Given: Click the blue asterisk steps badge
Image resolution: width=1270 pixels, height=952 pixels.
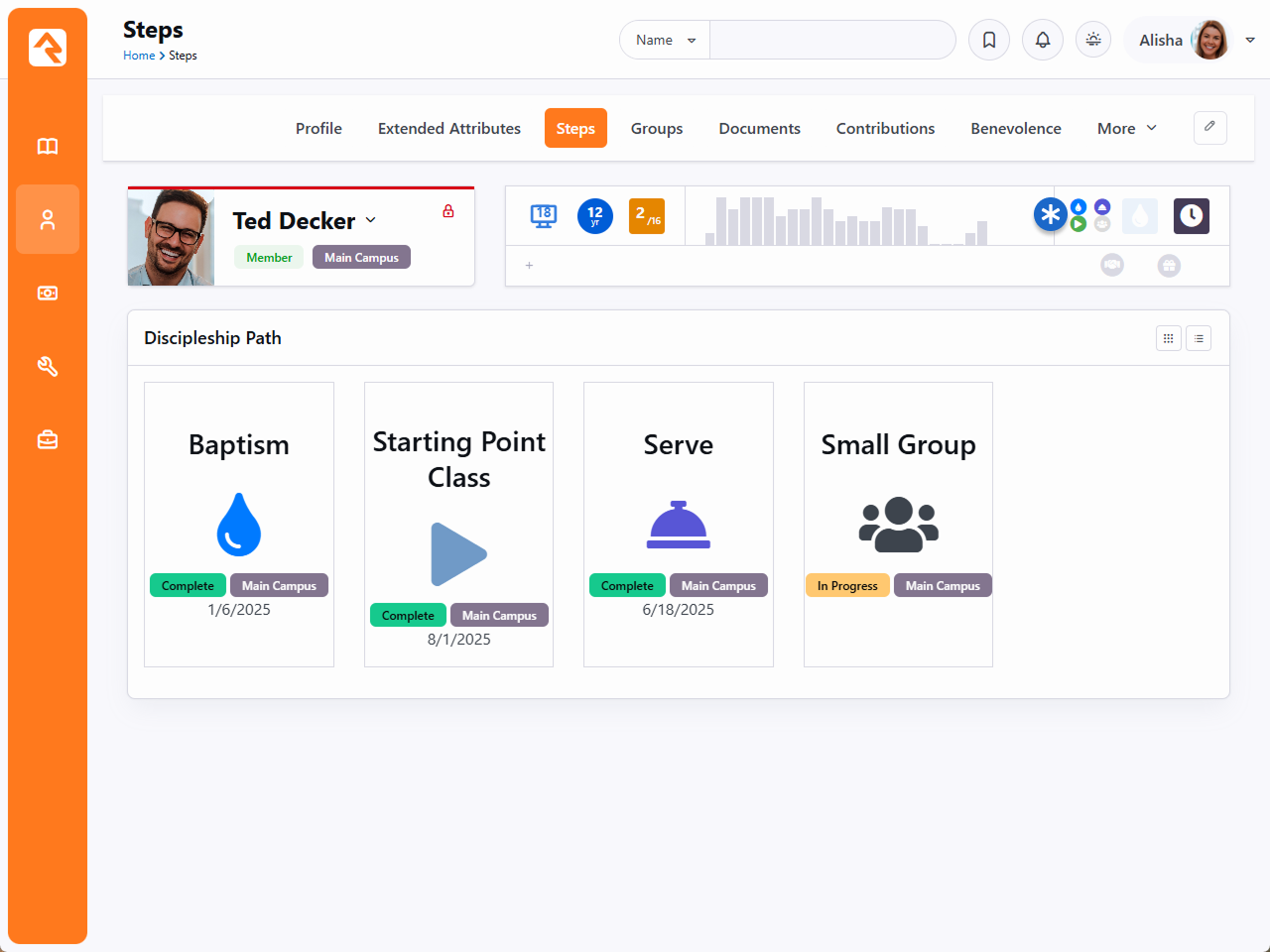Looking at the screenshot, I should [1050, 214].
